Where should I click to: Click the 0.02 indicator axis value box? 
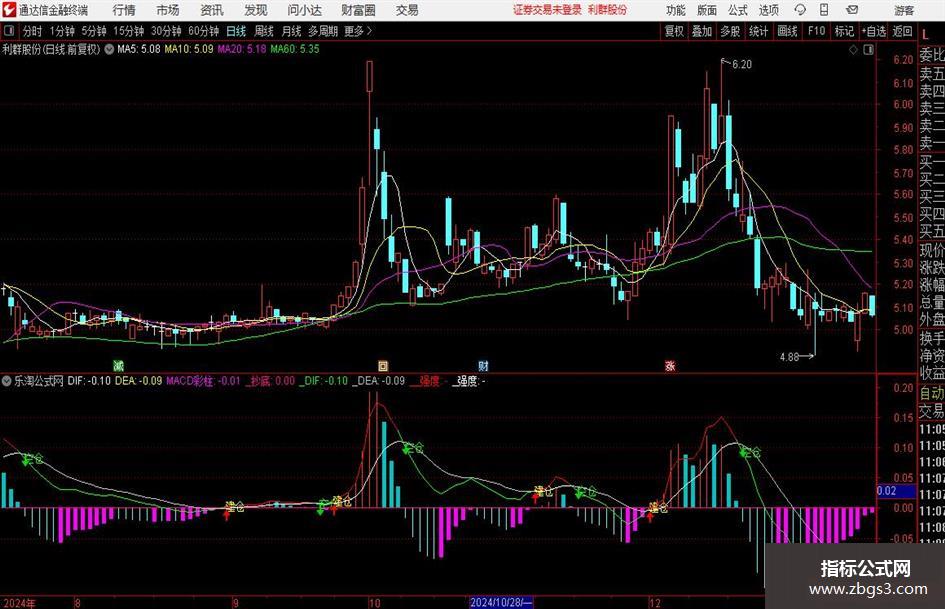coord(895,491)
